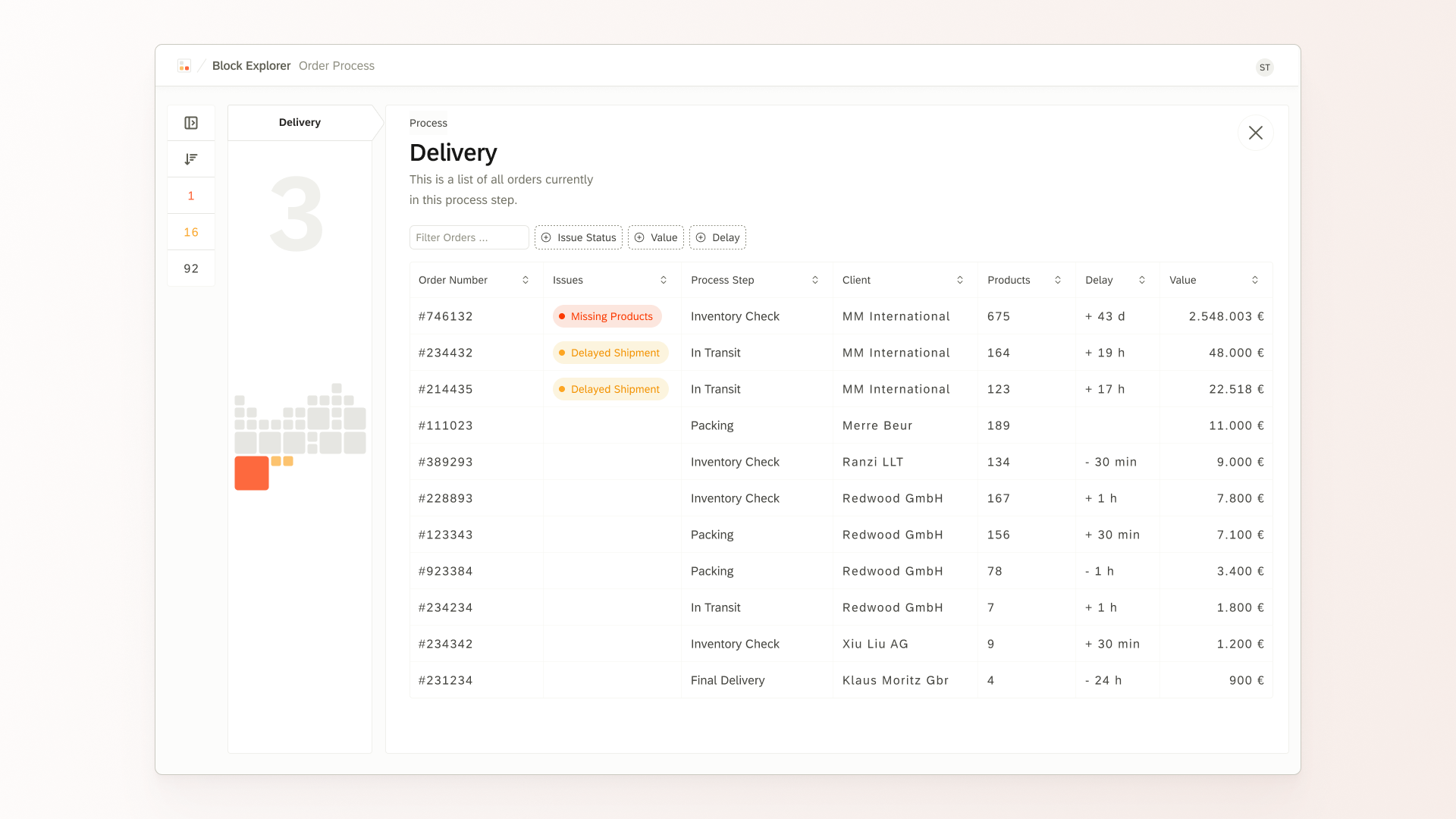
Task: Click the Missing Products issue badge
Action: 607,316
